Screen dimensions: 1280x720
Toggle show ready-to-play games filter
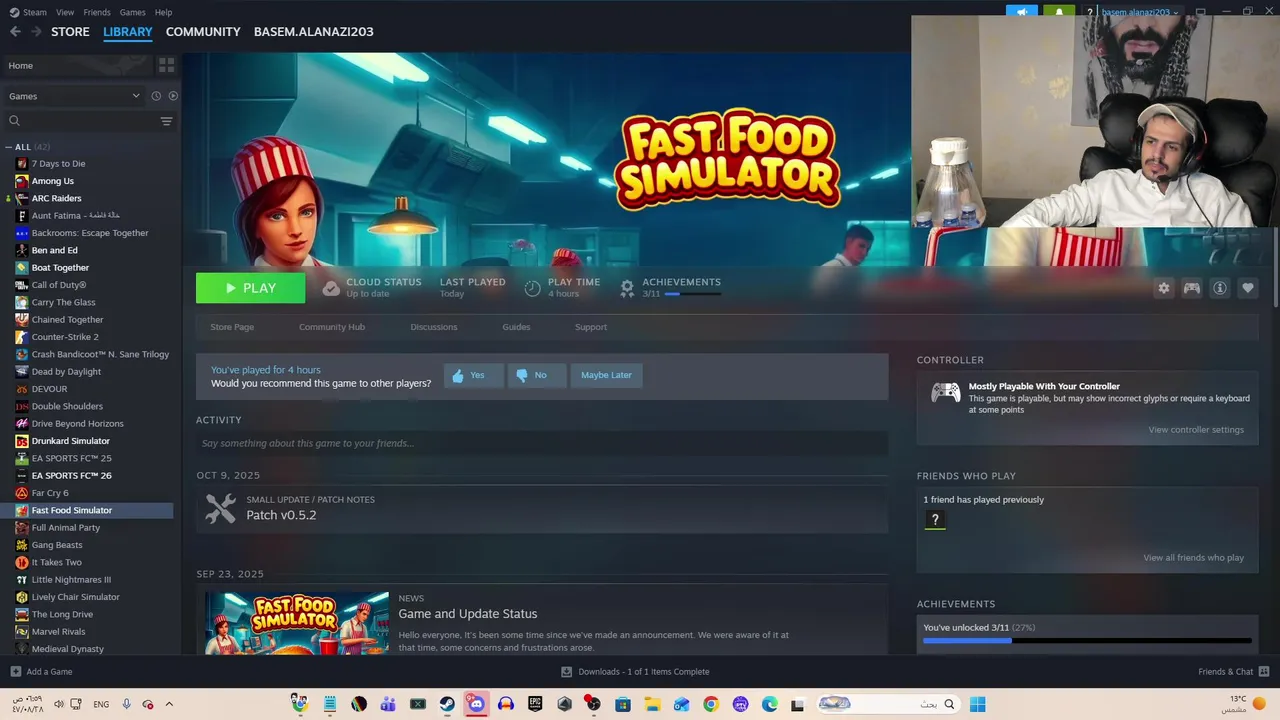pyautogui.click(x=173, y=96)
